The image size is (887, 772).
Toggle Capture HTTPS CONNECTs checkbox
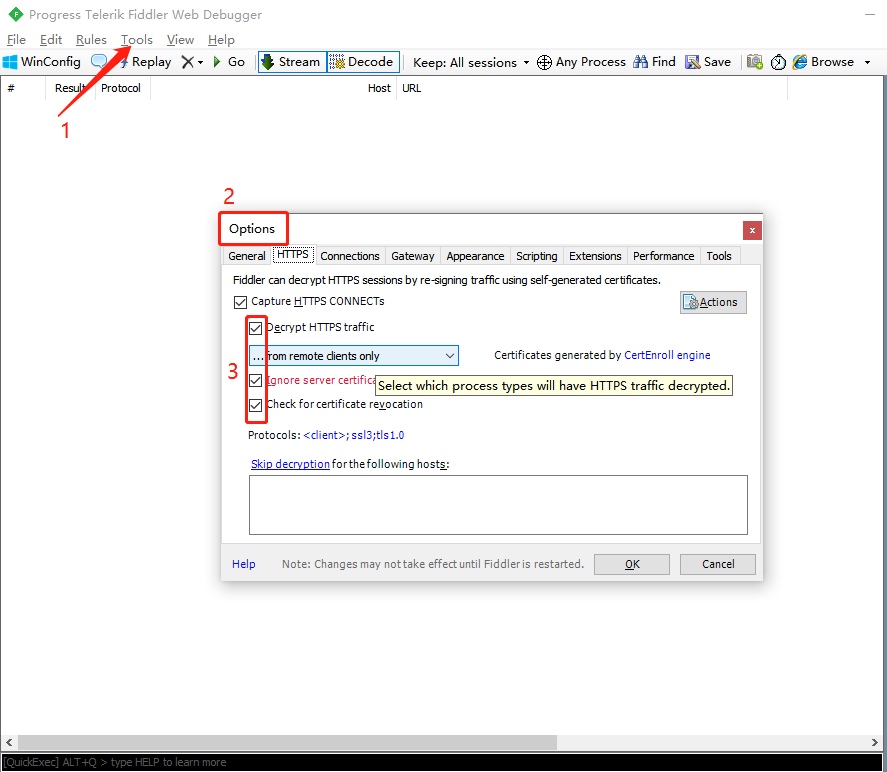[240, 302]
